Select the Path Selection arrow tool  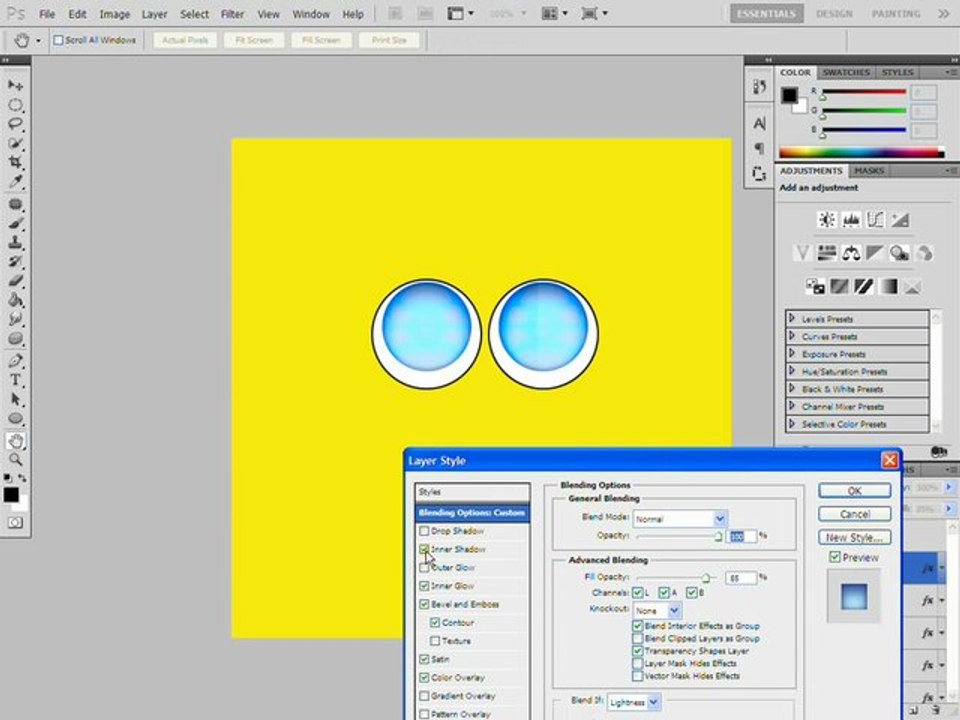click(x=15, y=399)
